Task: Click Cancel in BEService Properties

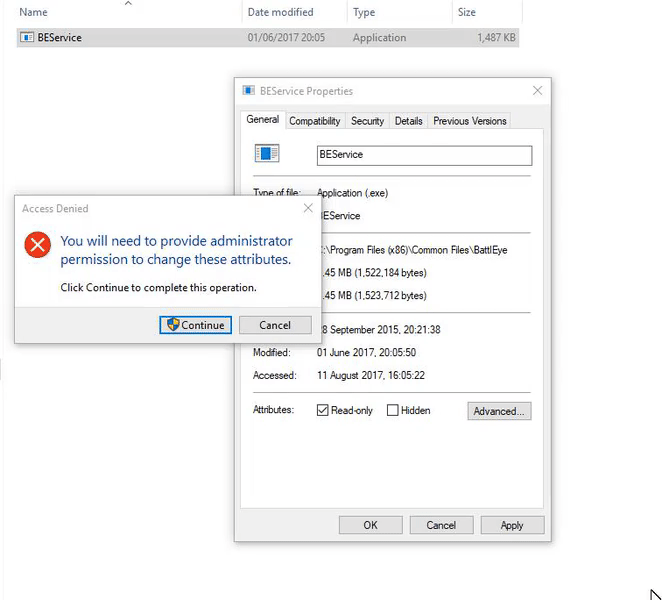Action: pos(441,525)
